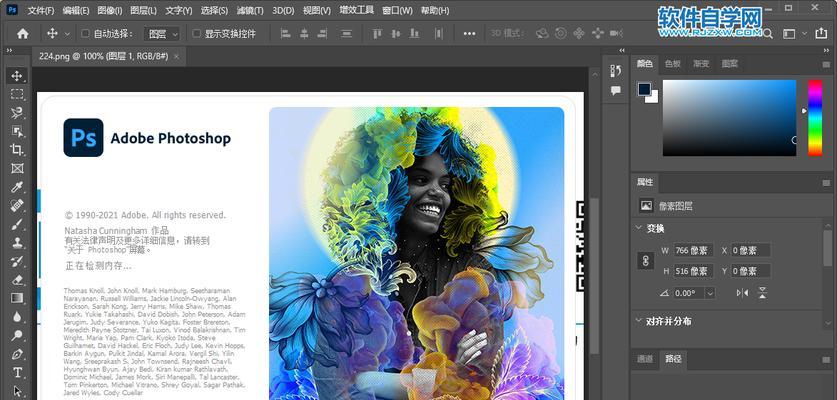Select the Blur tool
The width and height of the screenshot is (837, 400).
tap(17, 317)
